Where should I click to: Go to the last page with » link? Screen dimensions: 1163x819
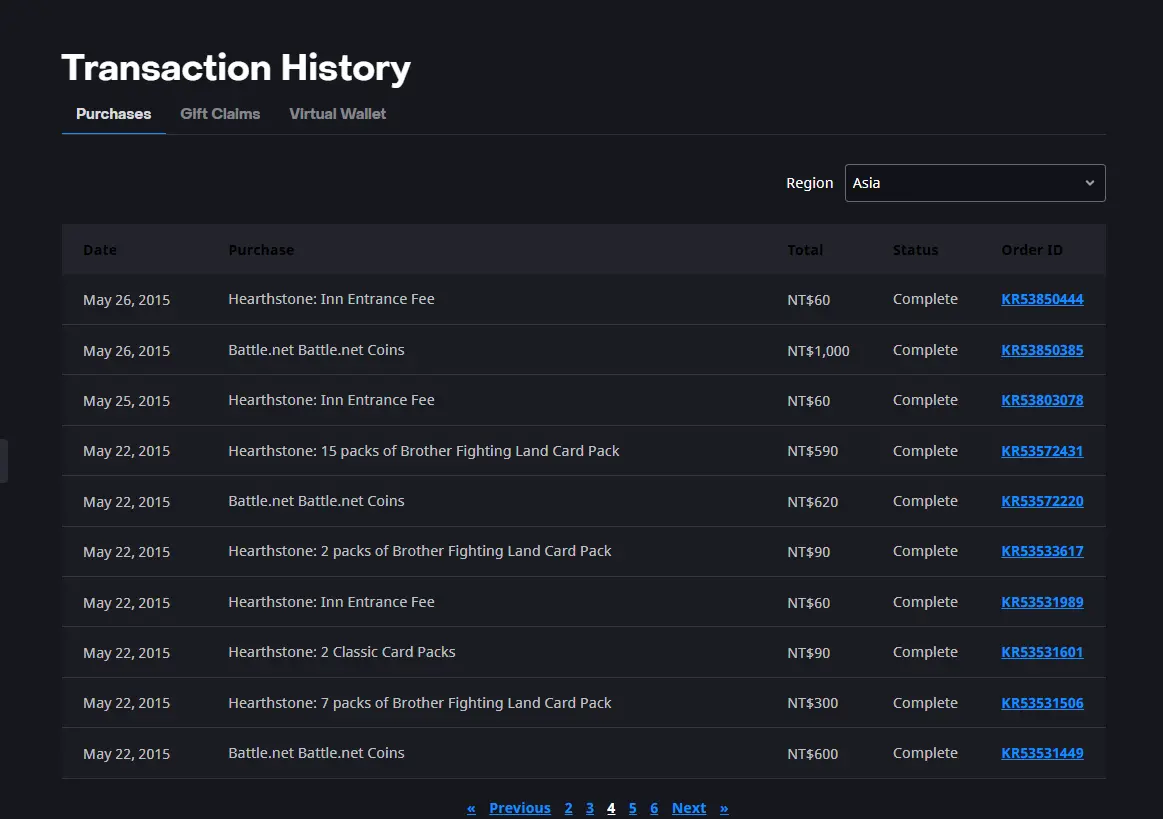click(724, 808)
